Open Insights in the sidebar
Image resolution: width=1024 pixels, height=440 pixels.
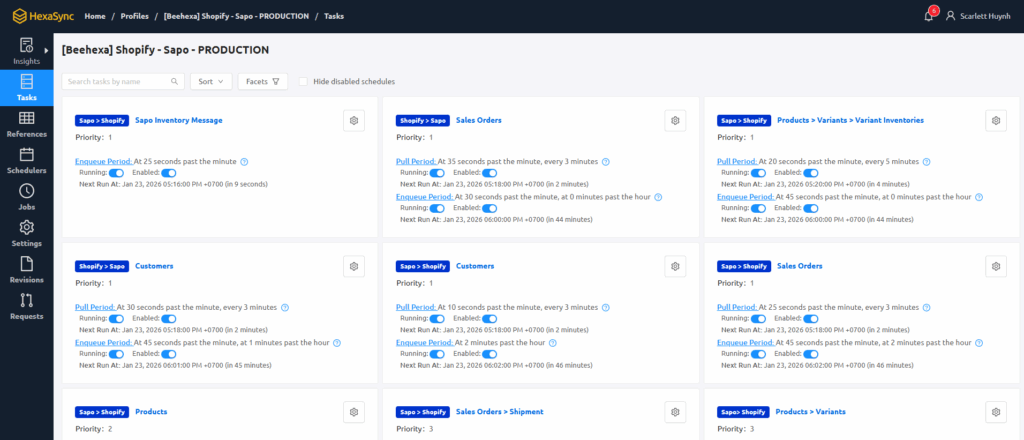coord(27,52)
